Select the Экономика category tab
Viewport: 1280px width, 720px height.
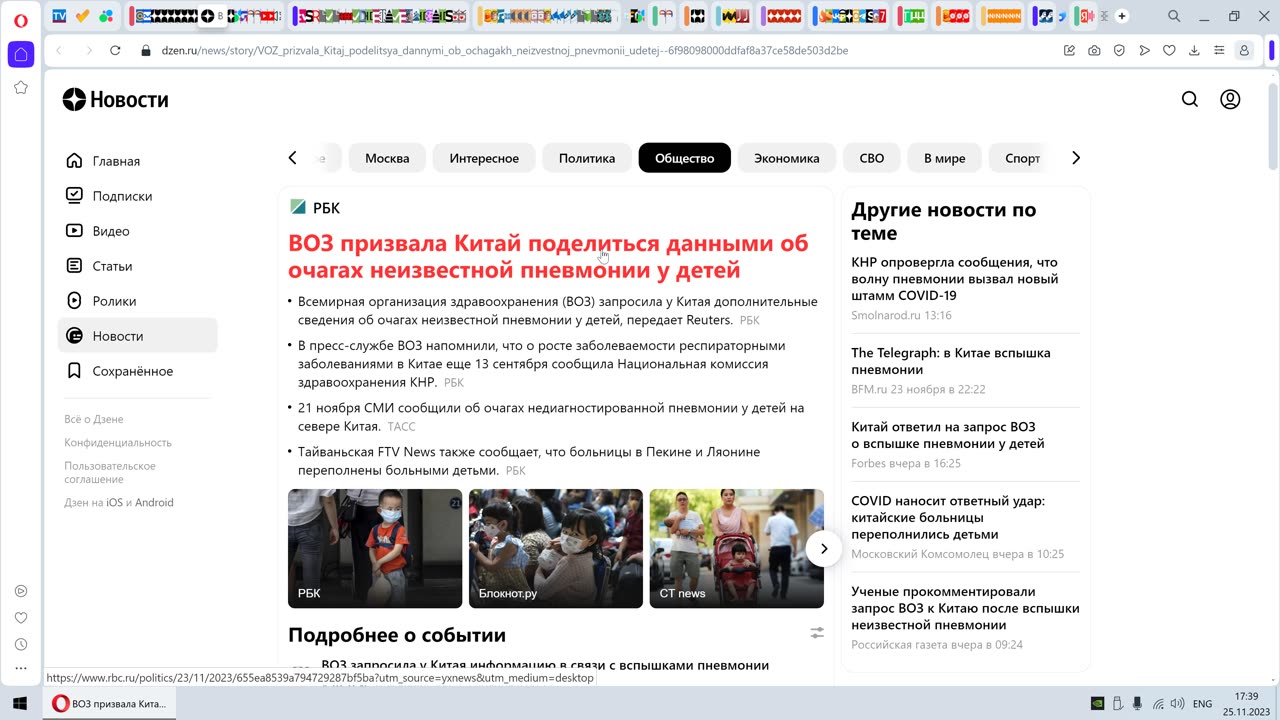pos(787,158)
